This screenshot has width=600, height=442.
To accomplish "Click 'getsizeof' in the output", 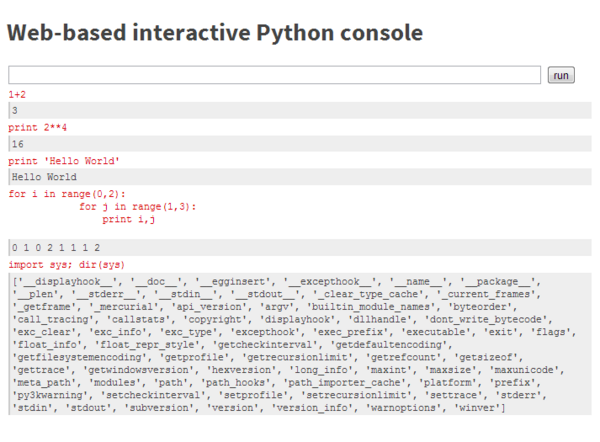I will tap(486, 357).
